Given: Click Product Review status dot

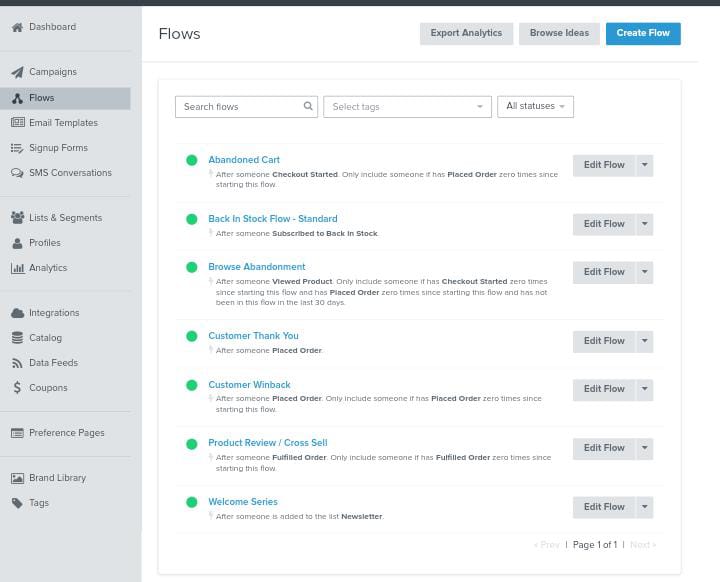Looking at the screenshot, I should 191,444.
